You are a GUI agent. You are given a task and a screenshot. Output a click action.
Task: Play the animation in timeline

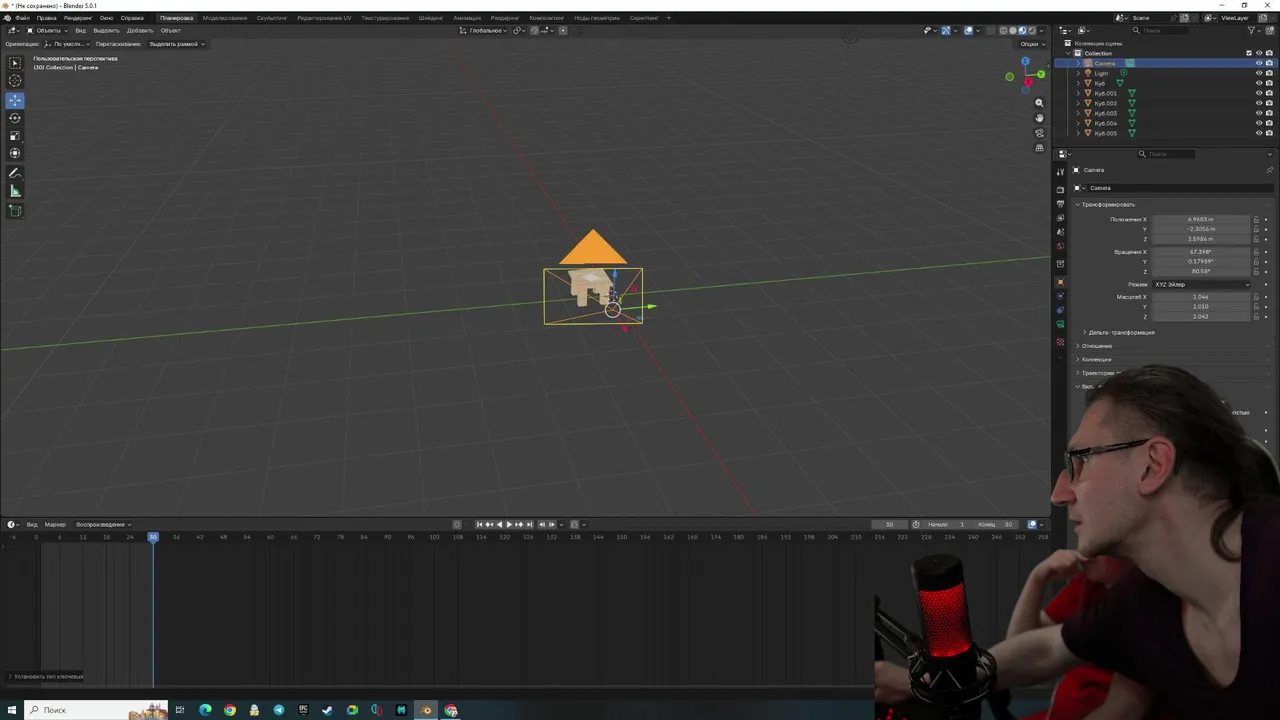click(x=509, y=524)
